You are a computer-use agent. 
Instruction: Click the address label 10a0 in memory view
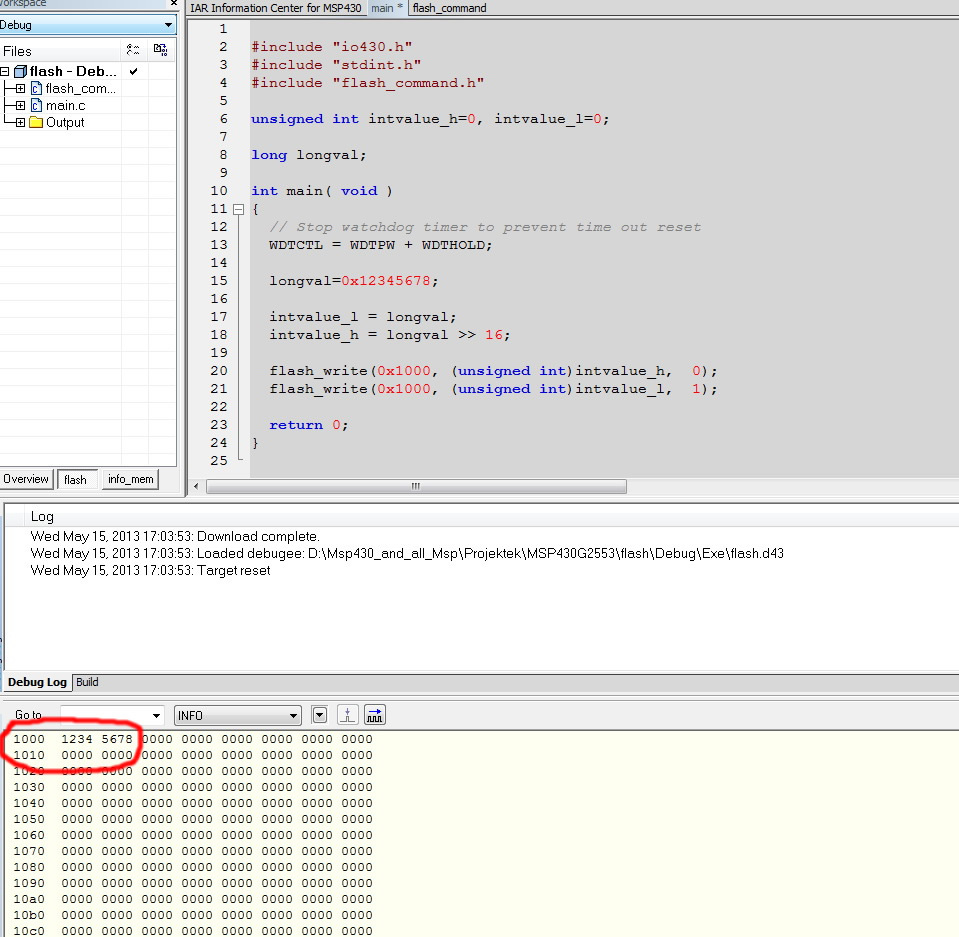(29, 899)
